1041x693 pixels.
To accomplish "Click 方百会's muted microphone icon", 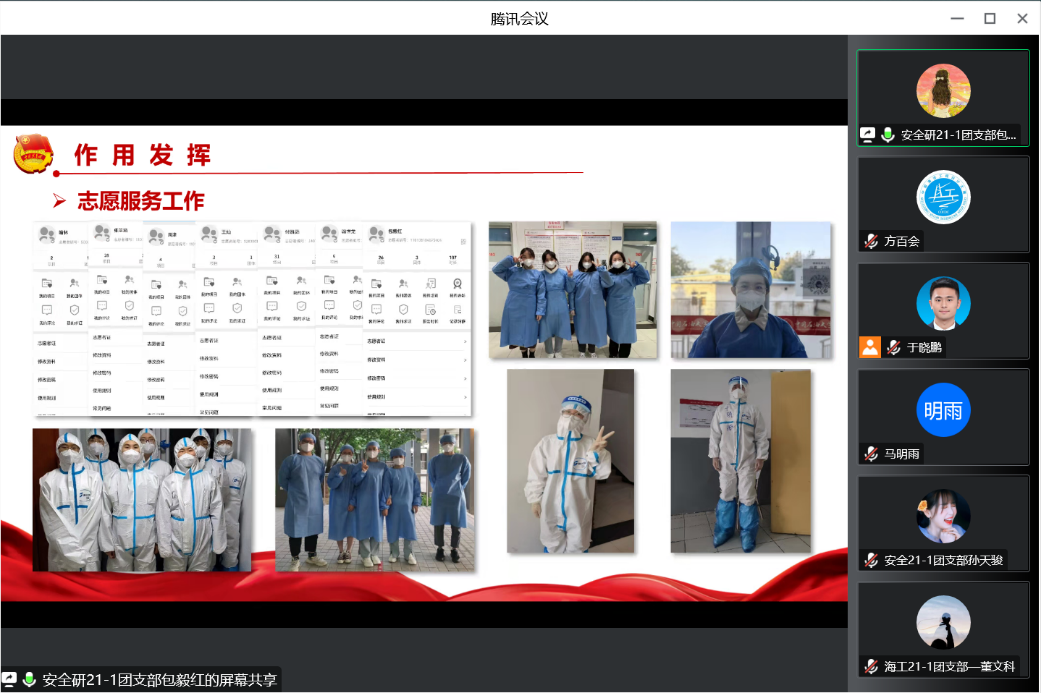I will pos(871,241).
